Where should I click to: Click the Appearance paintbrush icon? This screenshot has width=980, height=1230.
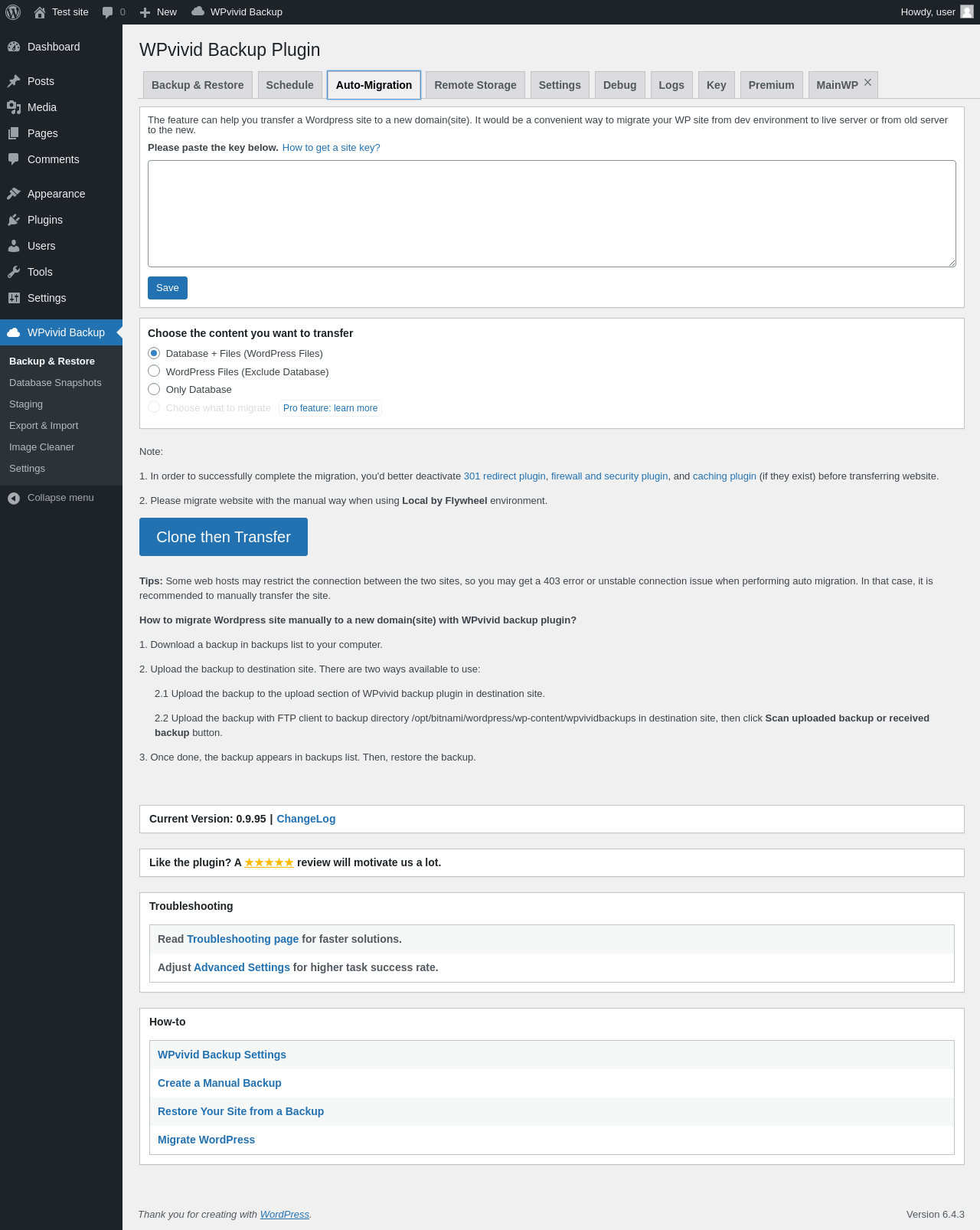pyautogui.click(x=14, y=194)
